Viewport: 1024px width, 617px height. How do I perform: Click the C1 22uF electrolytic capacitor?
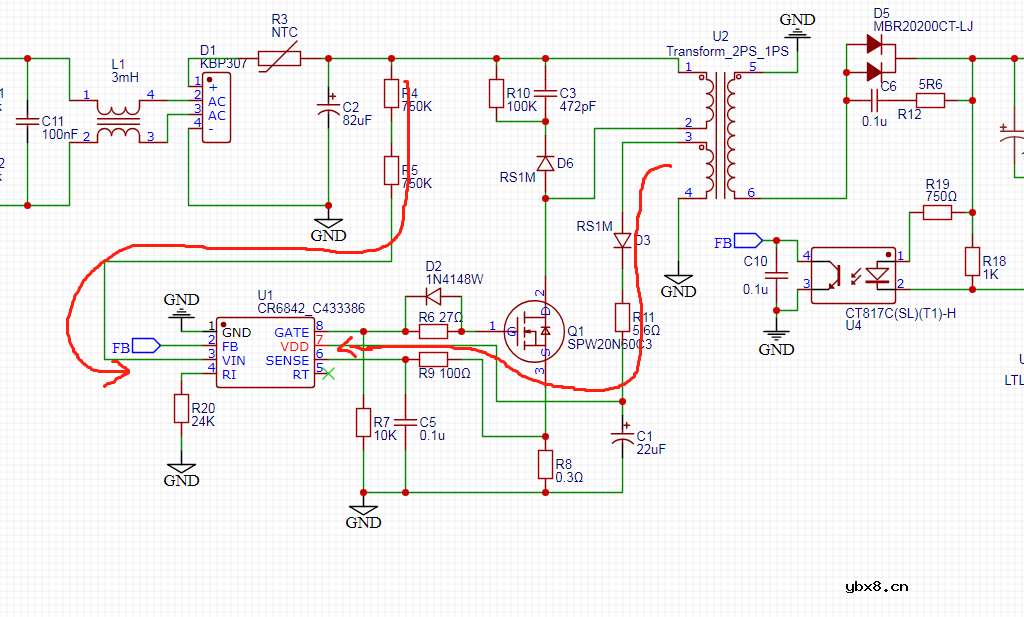(x=622, y=438)
